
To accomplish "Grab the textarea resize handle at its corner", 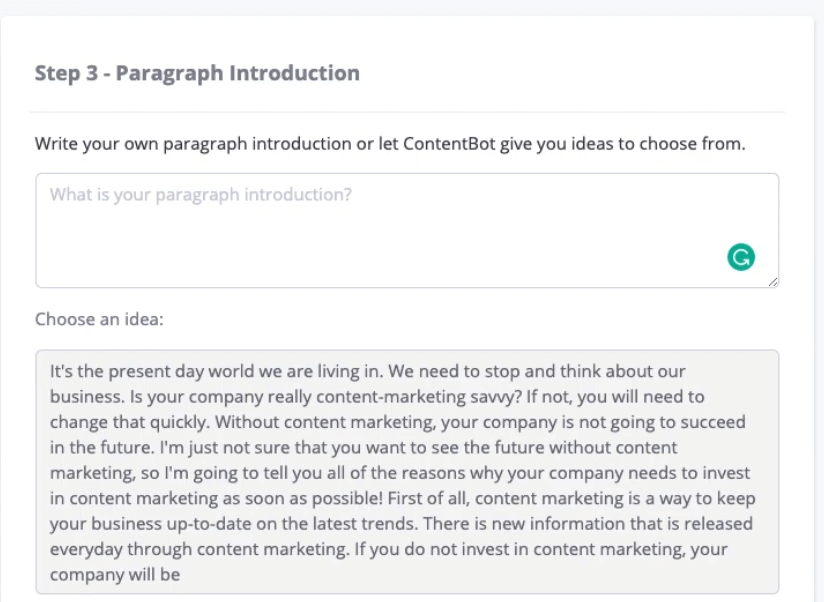I will click(x=772, y=282).
